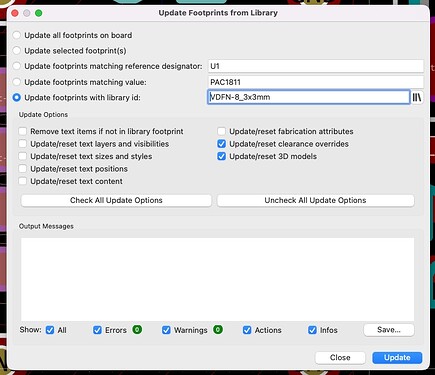The width and height of the screenshot is (435, 375).
Task: Click Check All Update Options button
Action: (116, 200)
